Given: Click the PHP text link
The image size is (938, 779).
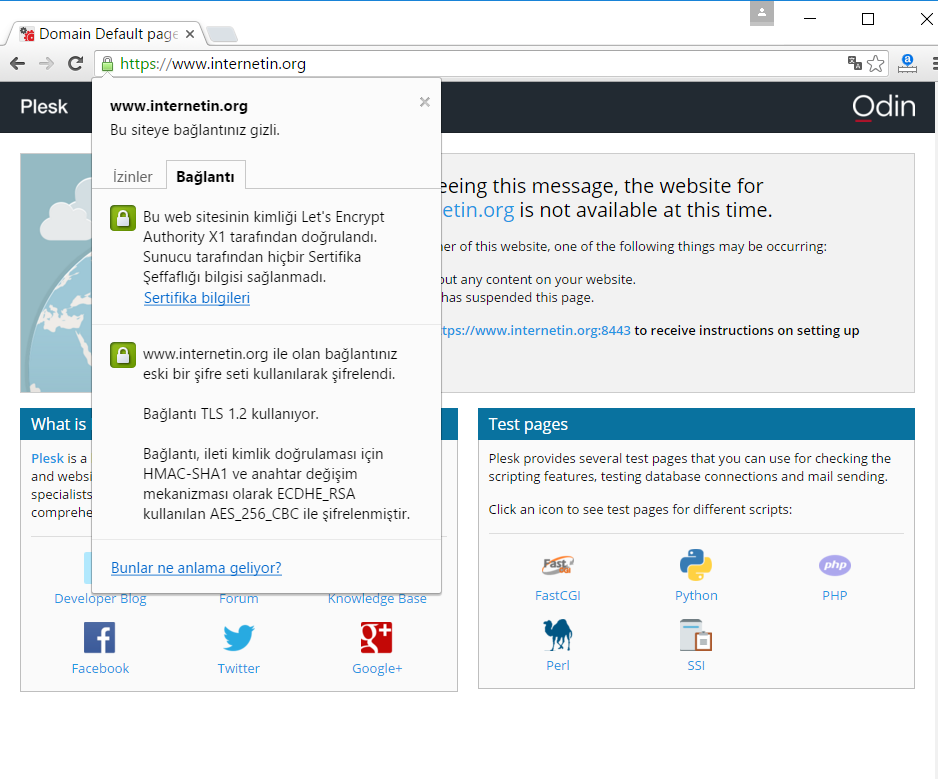Looking at the screenshot, I should (835, 595).
